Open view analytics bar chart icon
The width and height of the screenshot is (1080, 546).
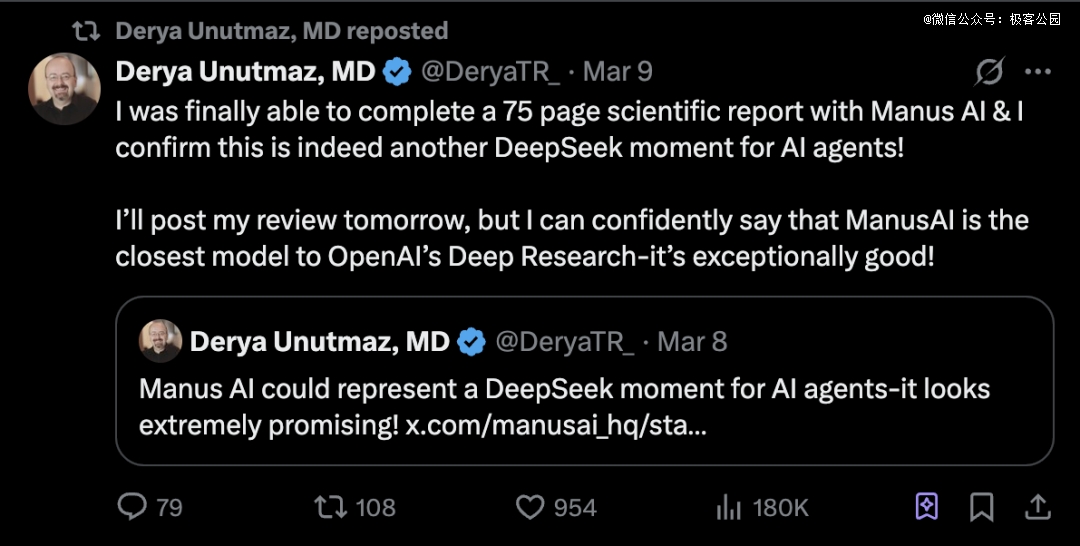[x=729, y=507]
